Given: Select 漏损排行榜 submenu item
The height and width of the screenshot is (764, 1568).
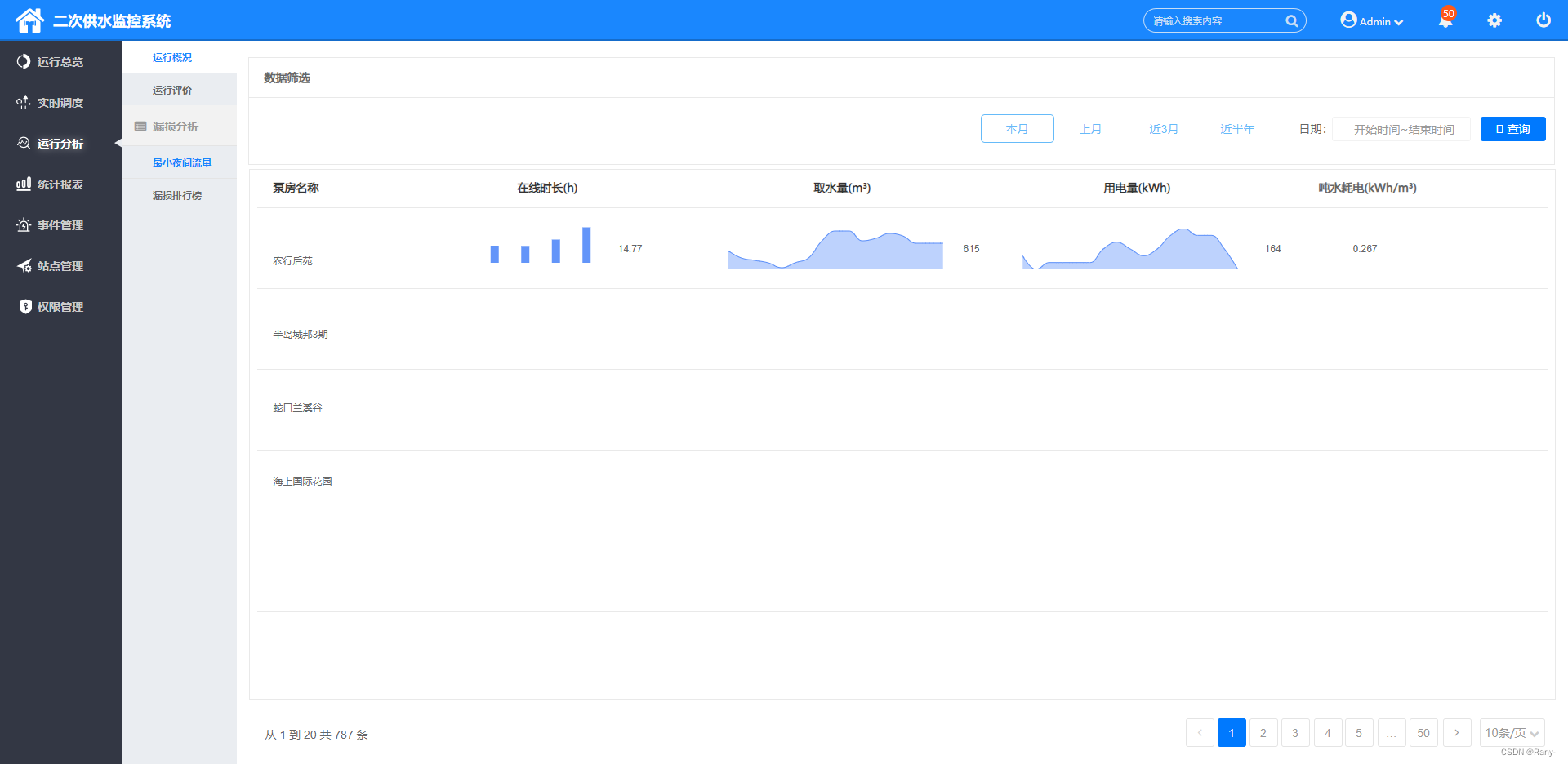Looking at the screenshot, I should (180, 195).
